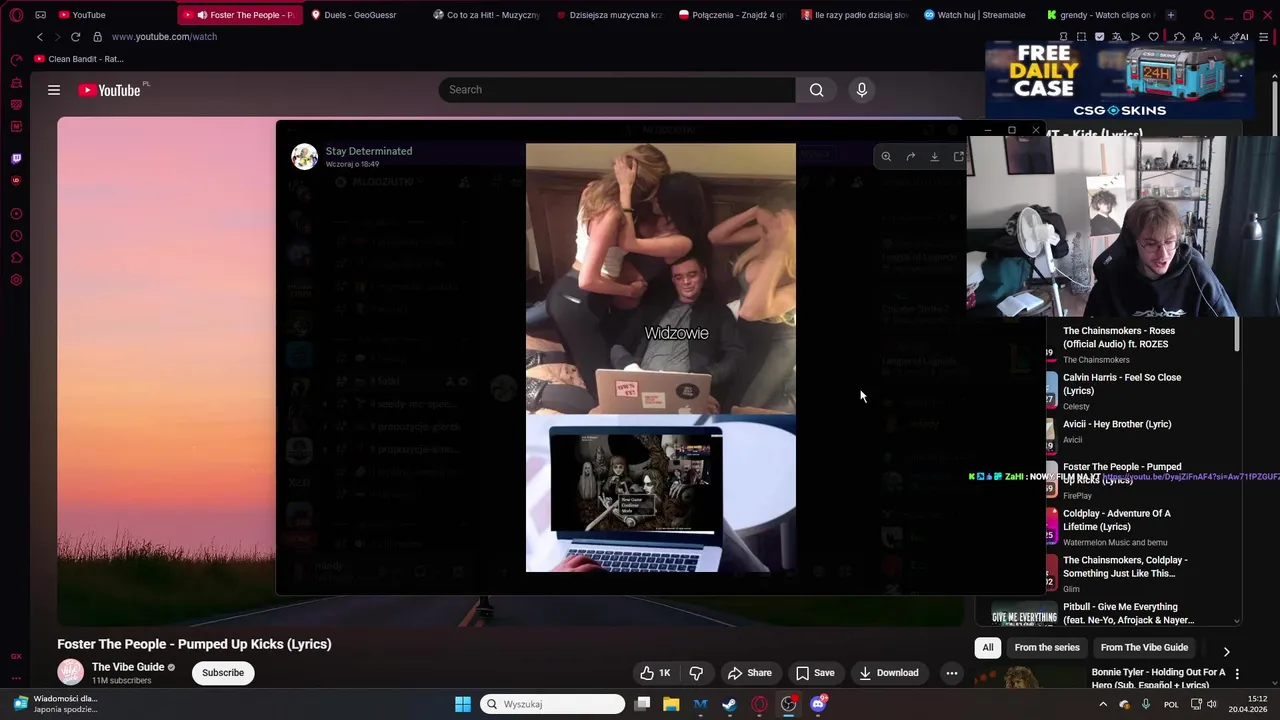Screen dimensions: 1280x720
Task: Focus the YouTube Search input field
Action: 617,90
